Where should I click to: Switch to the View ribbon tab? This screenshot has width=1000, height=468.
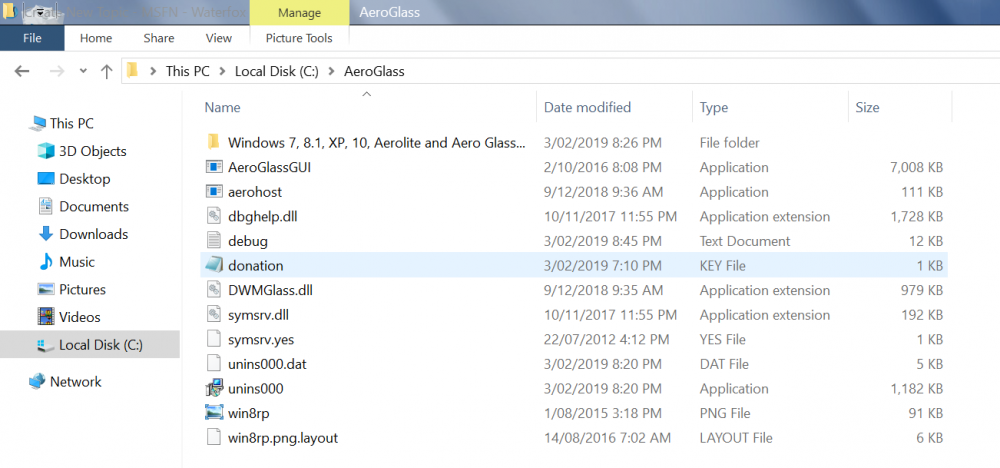[218, 38]
